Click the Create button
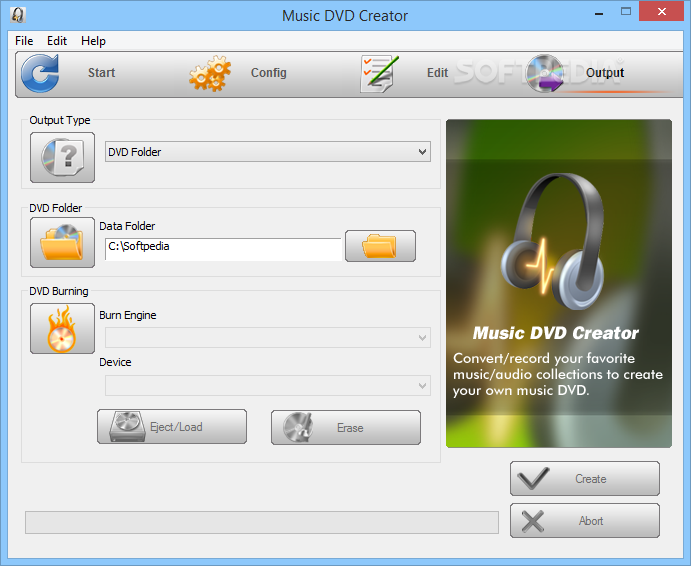 click(x=585, y=479)
